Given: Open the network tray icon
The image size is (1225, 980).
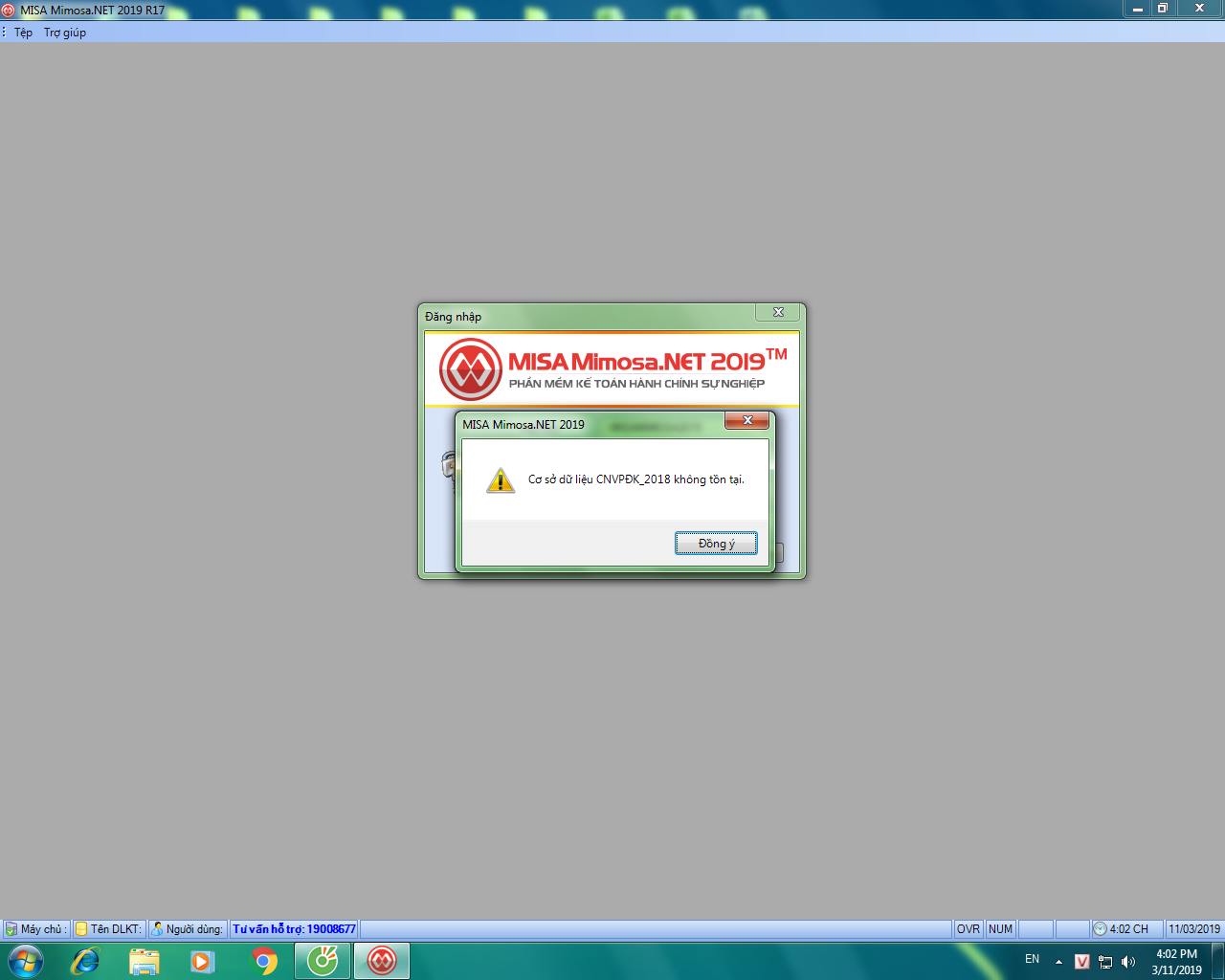Looking at the screenshot, I should point(1105,962).
